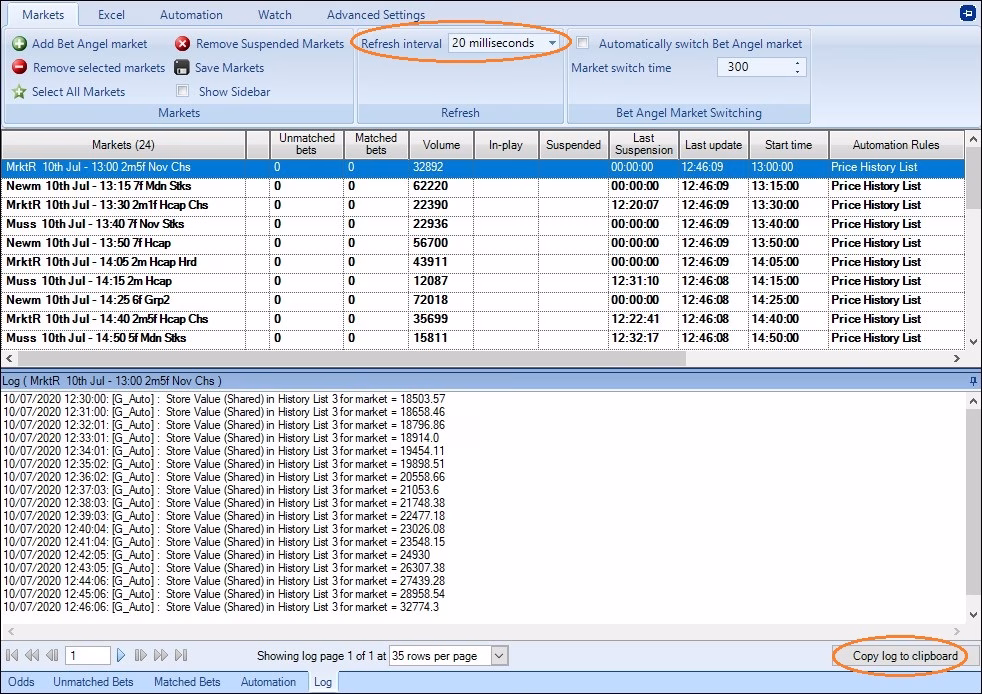This screenshot has height=694, width=982.
Task: Click the Automation Rules column header
Action: click(896, 145)
